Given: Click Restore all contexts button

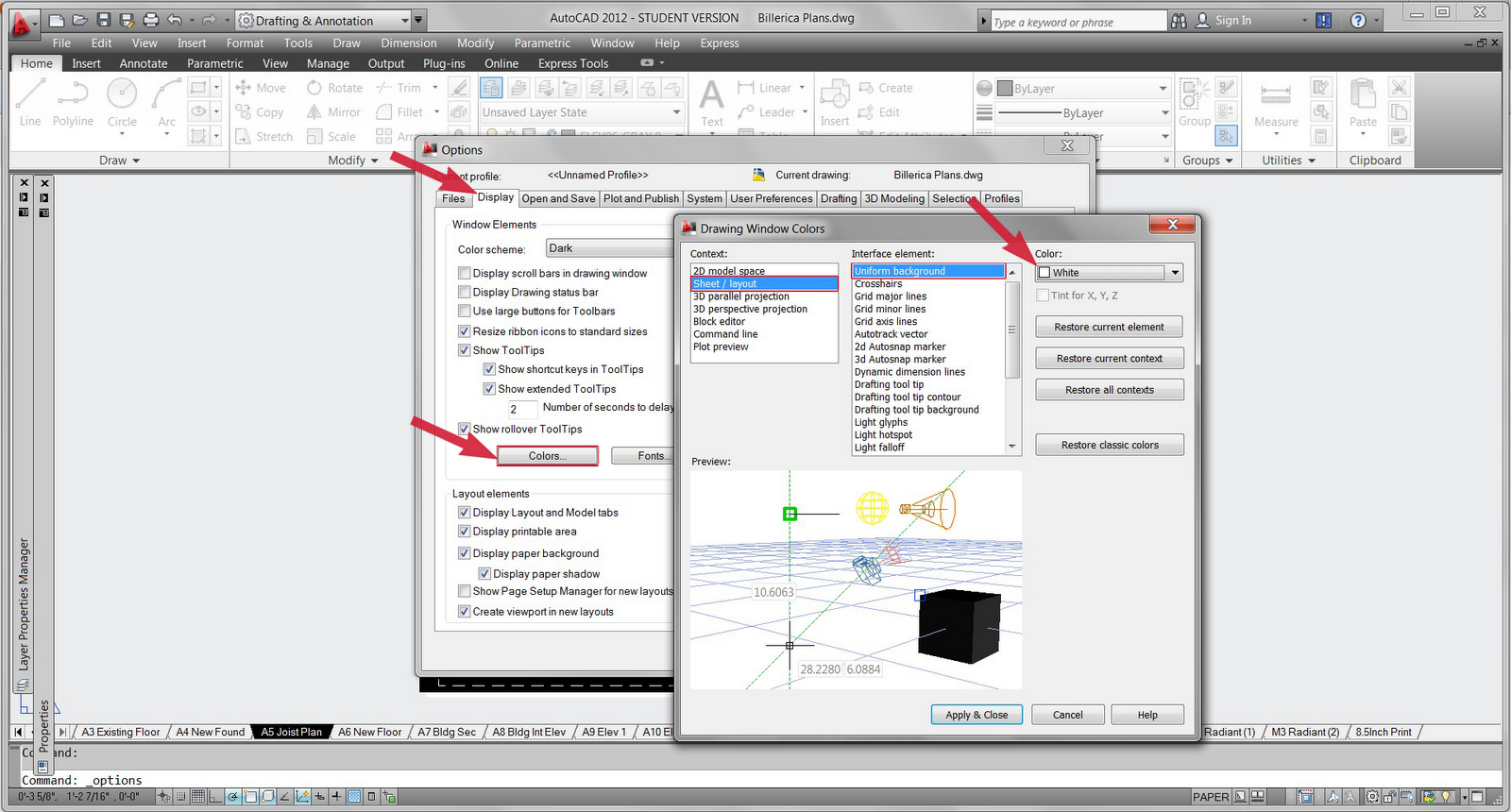Looking at the screenshot, I should click(x=1110, y=390).
